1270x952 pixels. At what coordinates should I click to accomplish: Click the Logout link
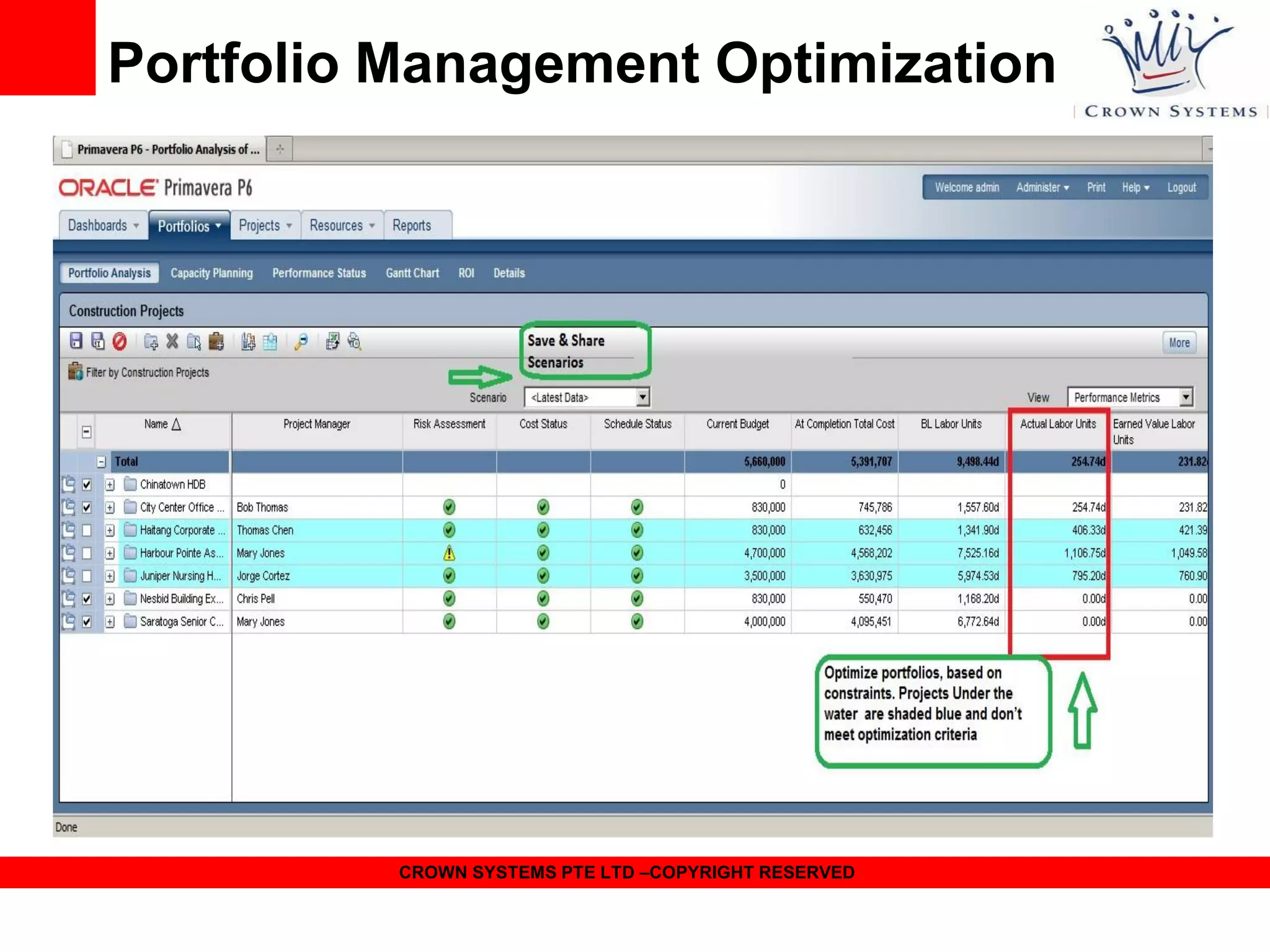1181,187
